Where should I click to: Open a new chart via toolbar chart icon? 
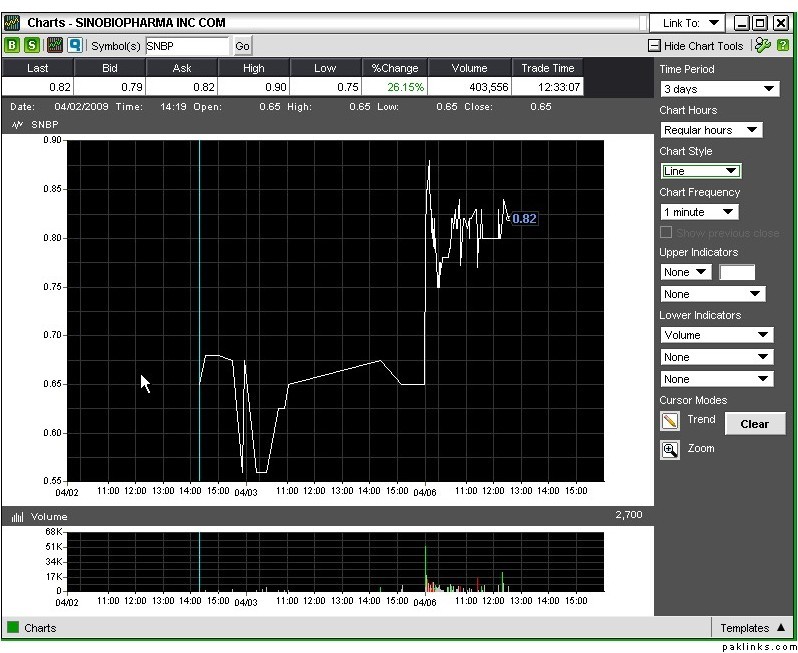click(x=55, y=45)
